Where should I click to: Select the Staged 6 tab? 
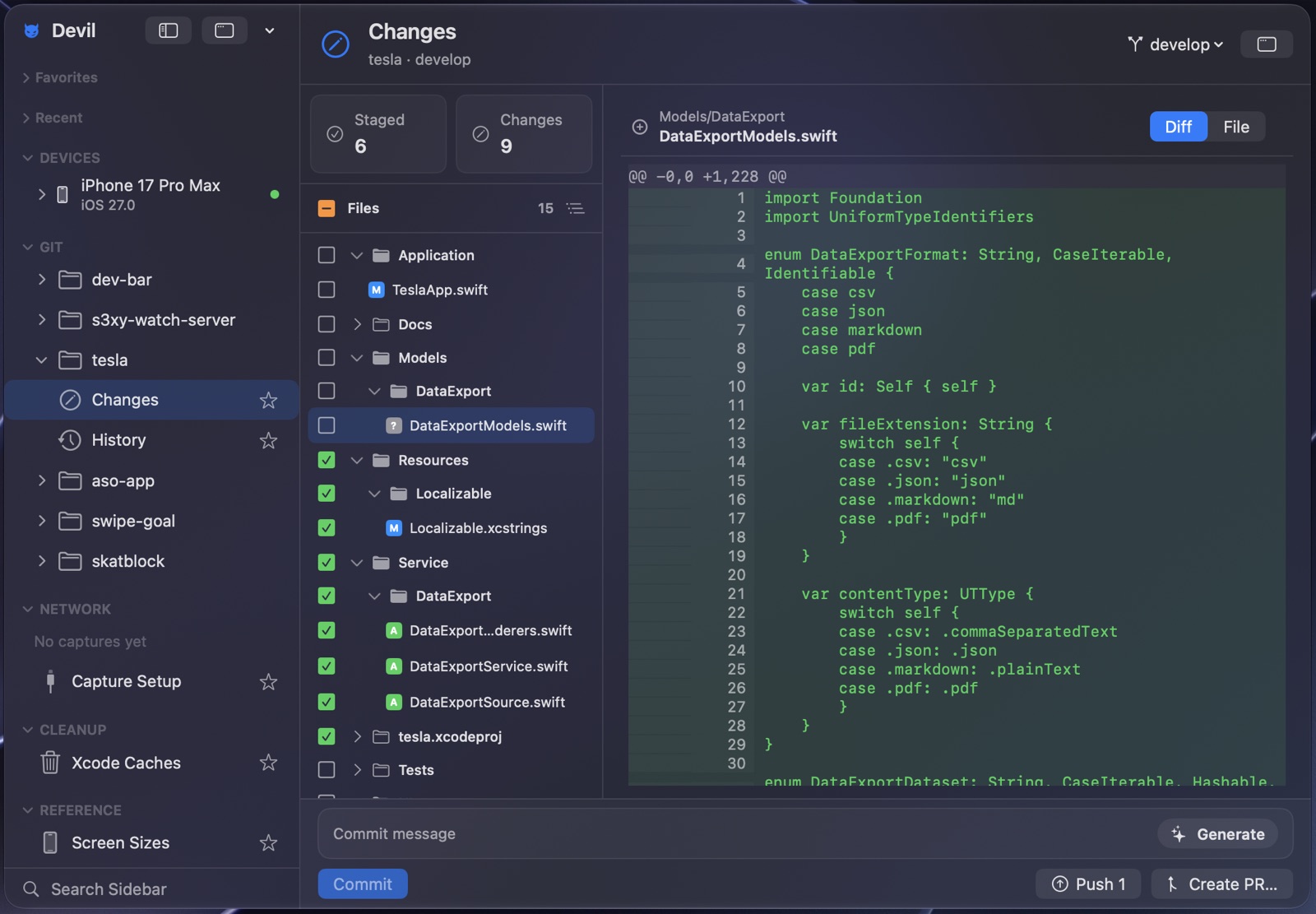click(x=378, y=133)
